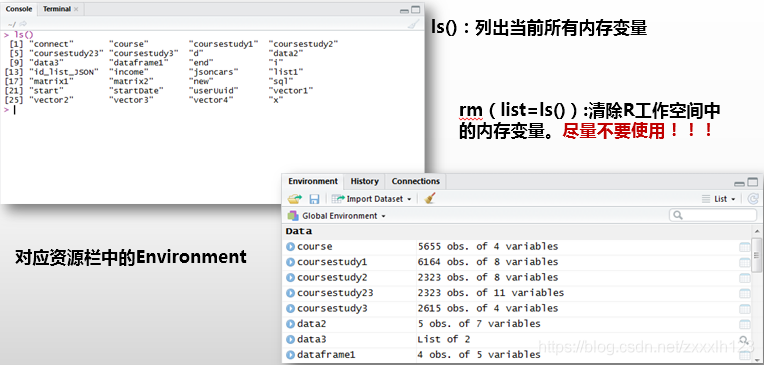Inspect data3 list with the magnifier icon
Image resolution: width=764 pixels, height=365 pixels.
[744, 340]
